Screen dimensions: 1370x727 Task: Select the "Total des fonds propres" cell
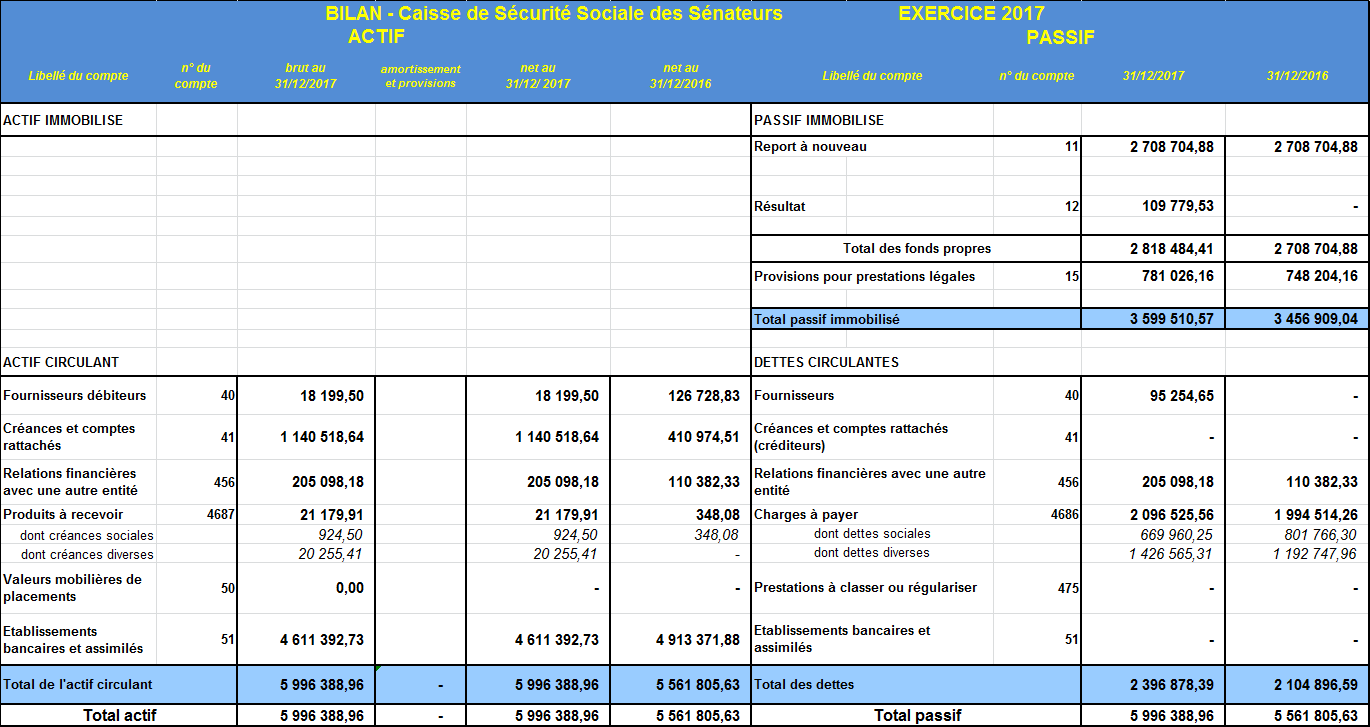coord(916,249)
